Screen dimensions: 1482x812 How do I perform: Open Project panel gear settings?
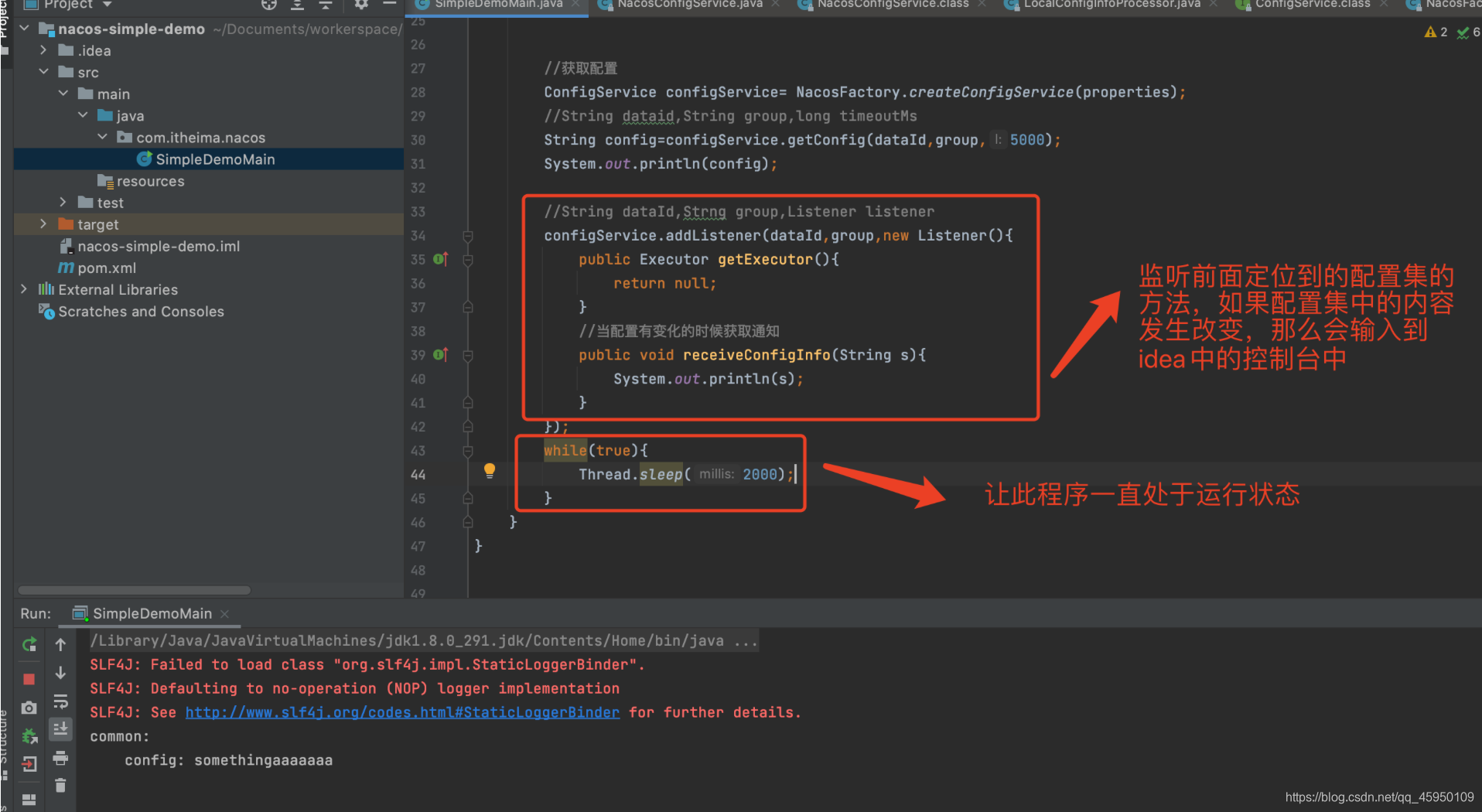click(x=361, y=5)
